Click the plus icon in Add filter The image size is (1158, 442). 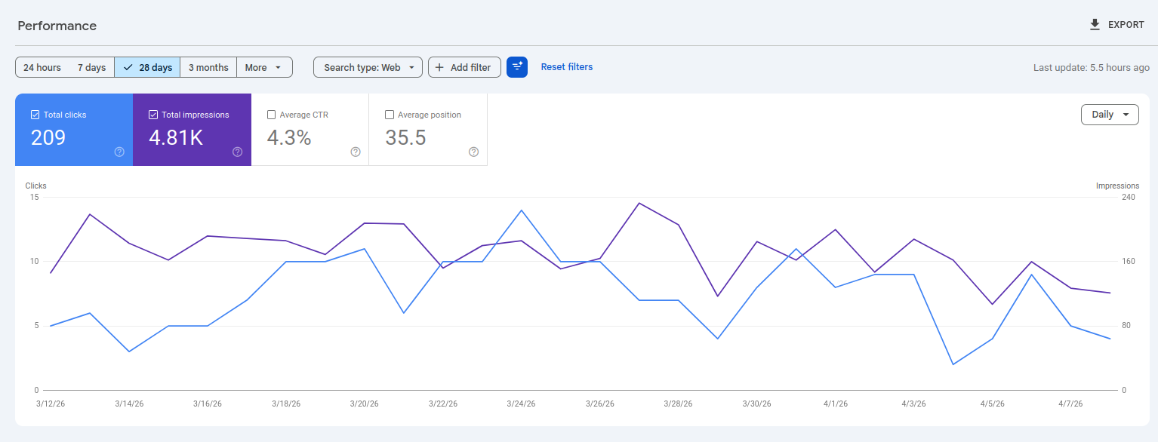[x=439, y=67]
